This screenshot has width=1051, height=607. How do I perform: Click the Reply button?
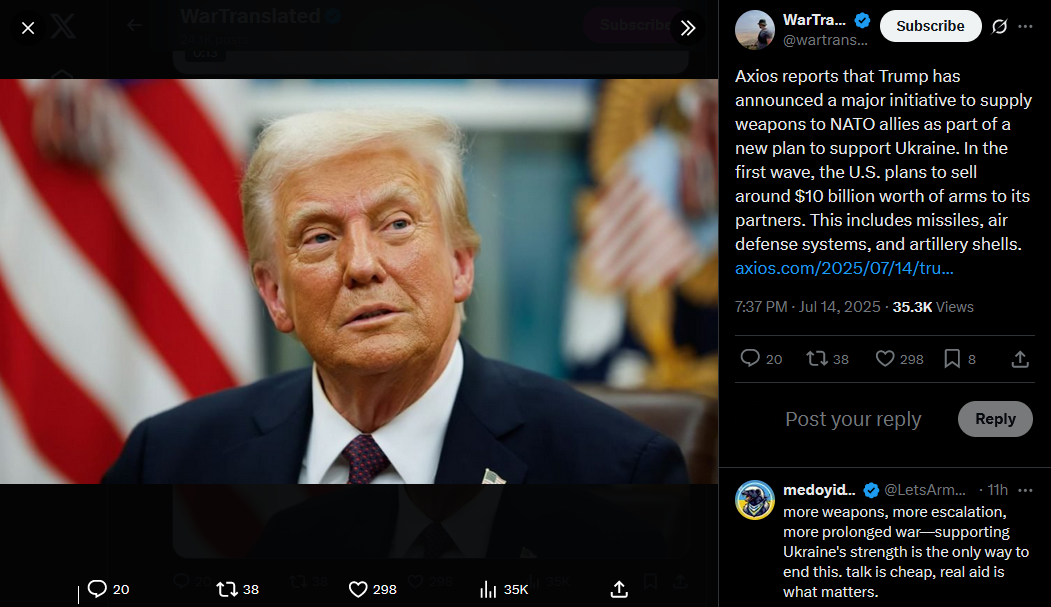tap(995, 419)
